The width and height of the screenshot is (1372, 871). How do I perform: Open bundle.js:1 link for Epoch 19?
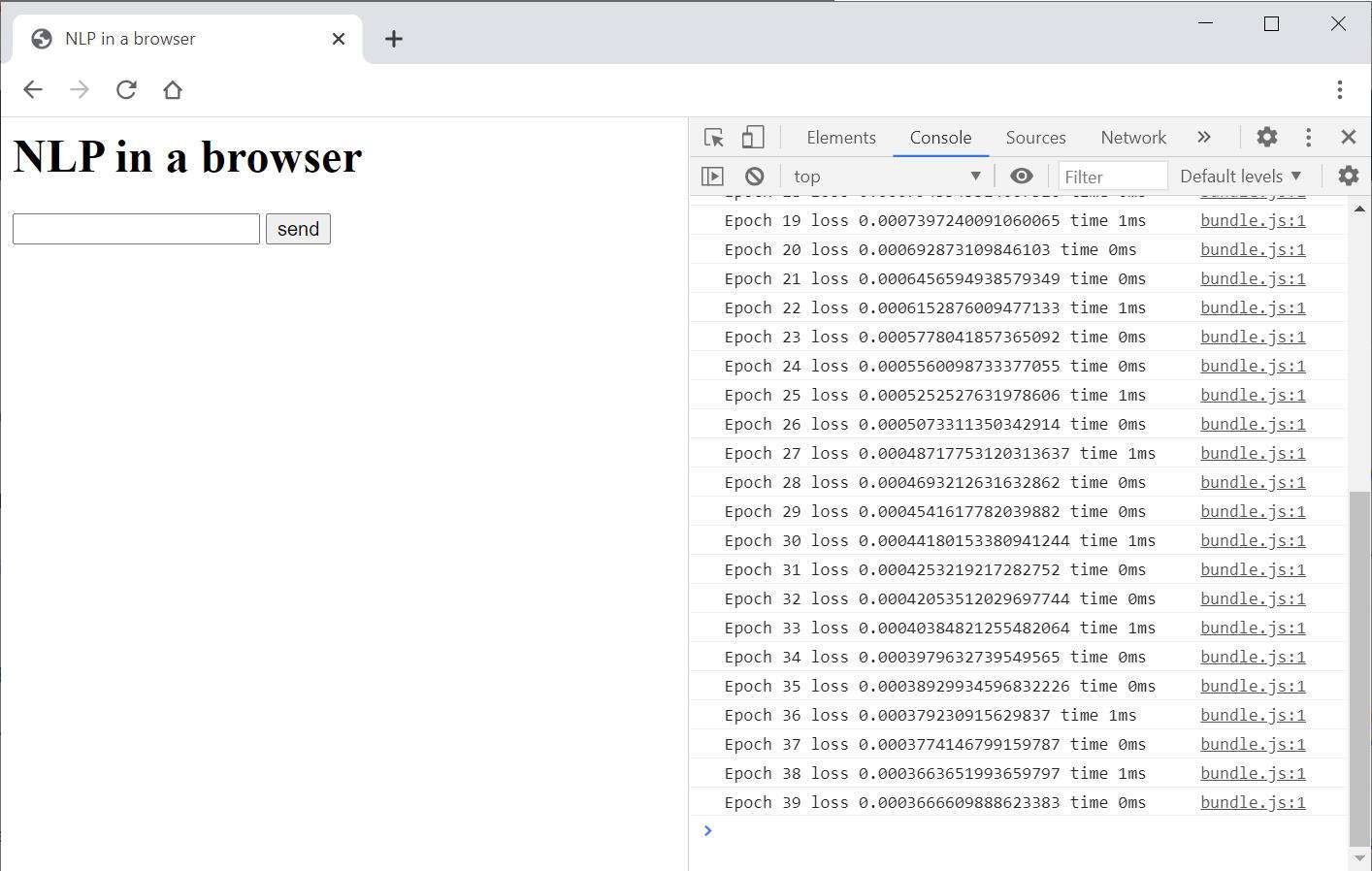[1253, 220]
